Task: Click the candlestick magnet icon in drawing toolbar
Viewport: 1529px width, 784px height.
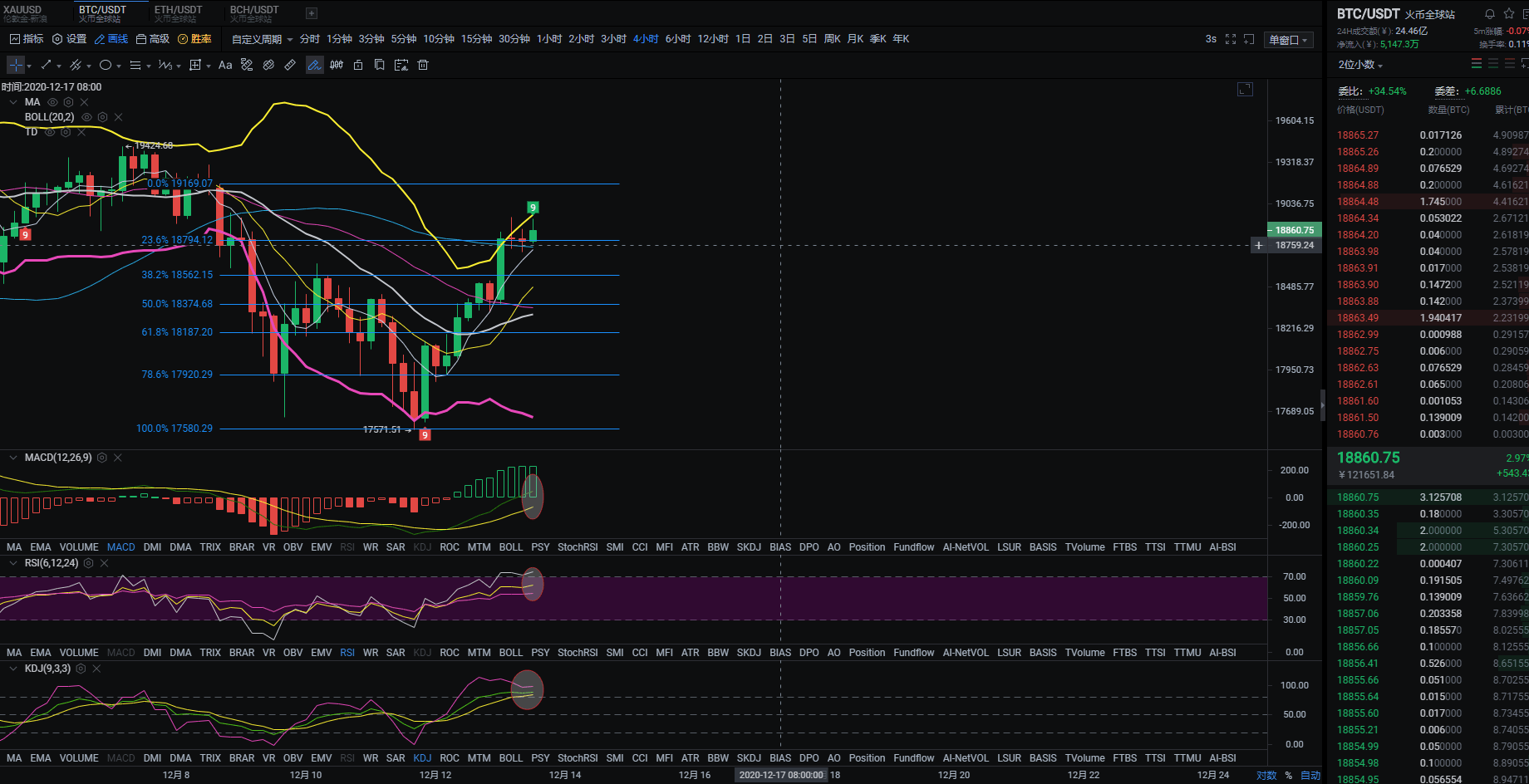Action: pos(337,65)
